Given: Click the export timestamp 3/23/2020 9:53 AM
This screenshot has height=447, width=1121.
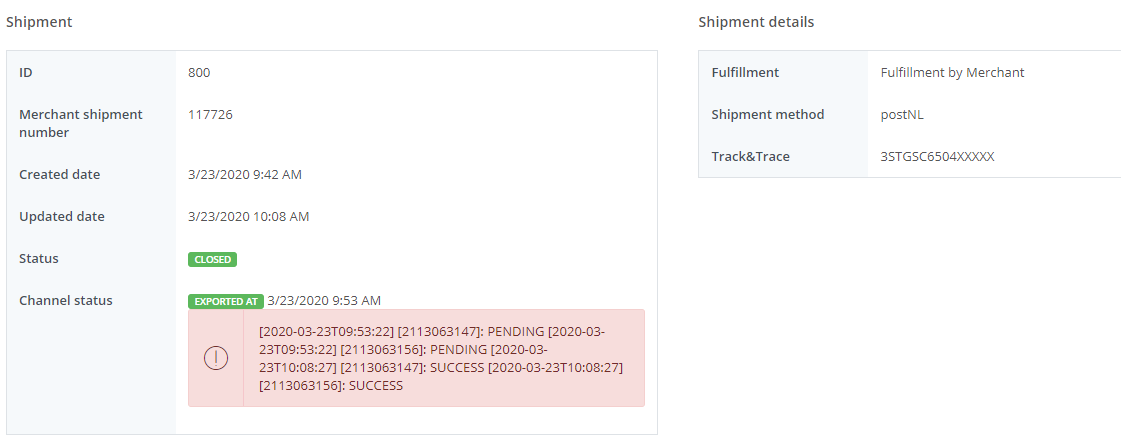Looking at the screenshot, I should pos(324,301).
